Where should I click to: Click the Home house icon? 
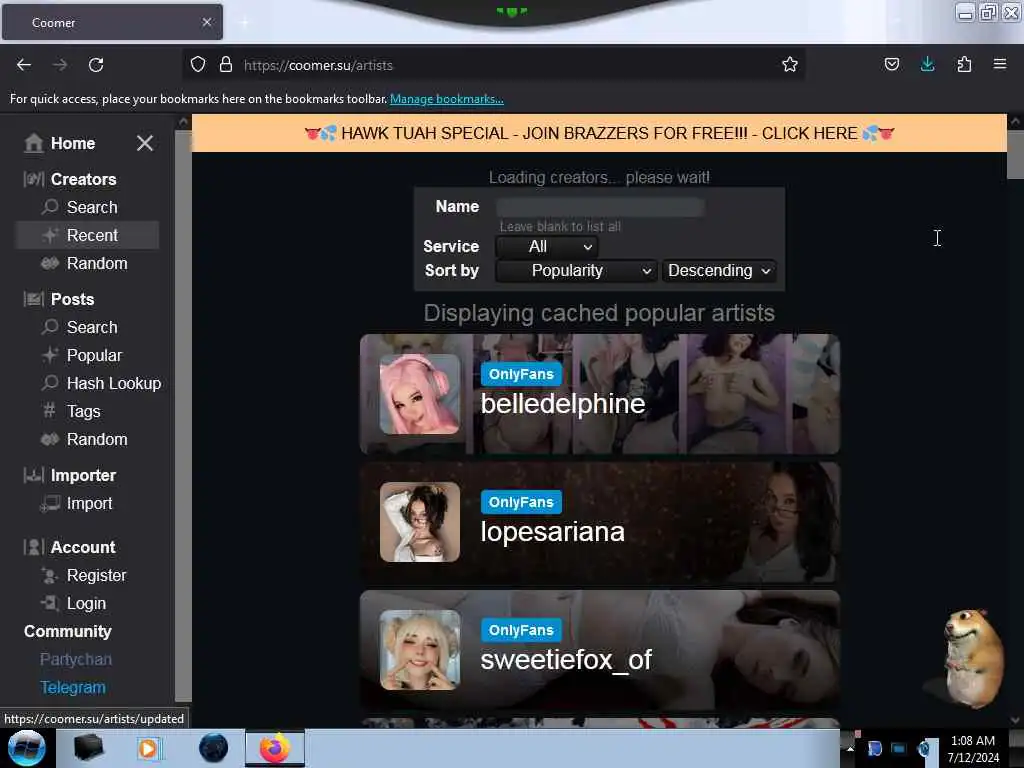point(33,143)
